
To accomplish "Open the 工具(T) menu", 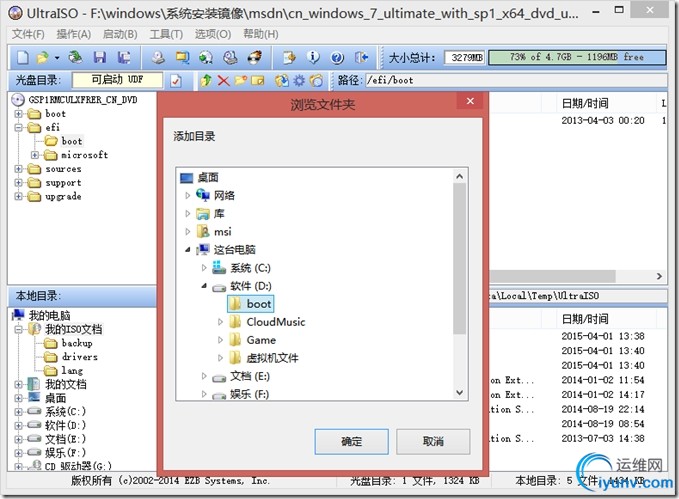I will tap(166, 34).
